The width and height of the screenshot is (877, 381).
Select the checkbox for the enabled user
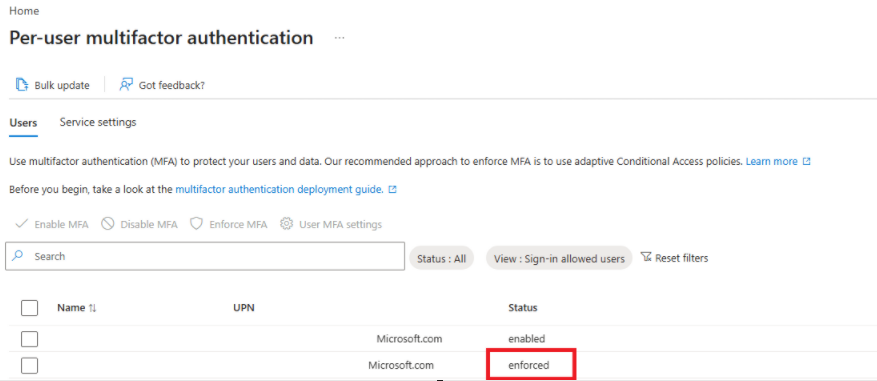[x=29, y=339]
